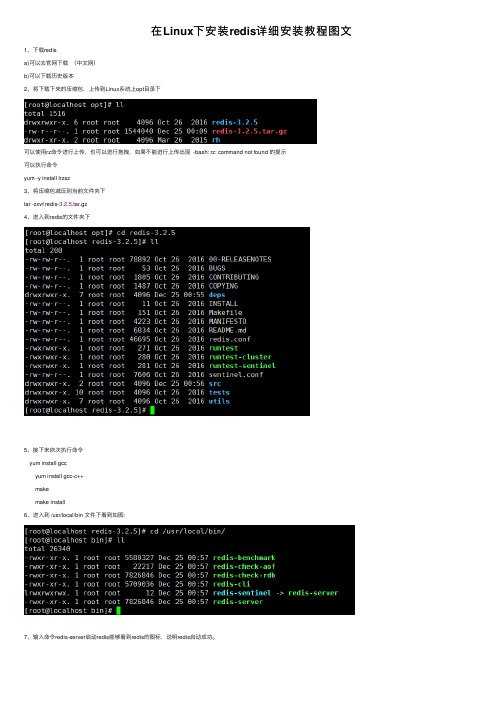
Task: Click file name 'redis.conf'
Action: coord(230,339)
